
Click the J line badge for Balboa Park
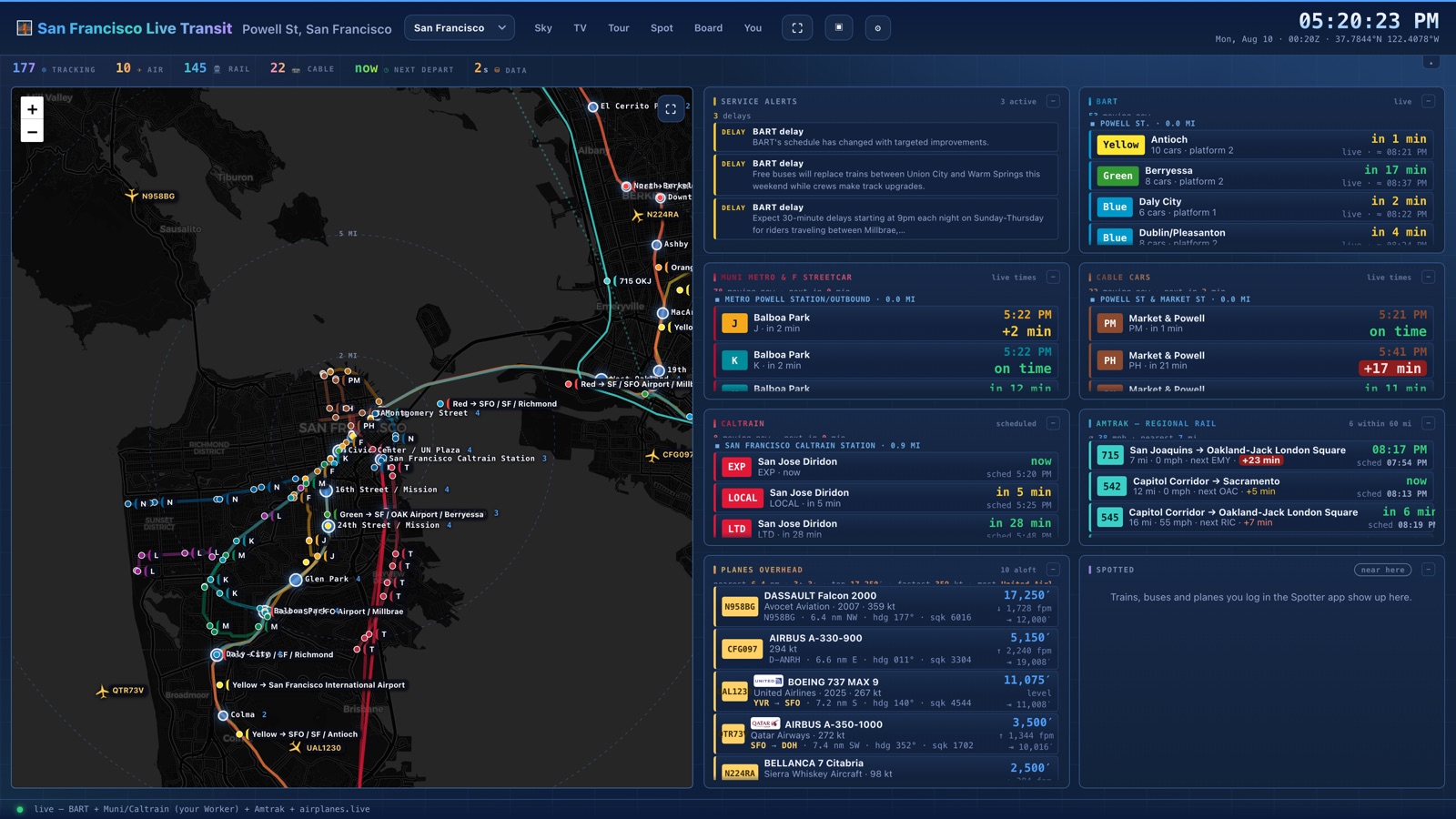734,323
